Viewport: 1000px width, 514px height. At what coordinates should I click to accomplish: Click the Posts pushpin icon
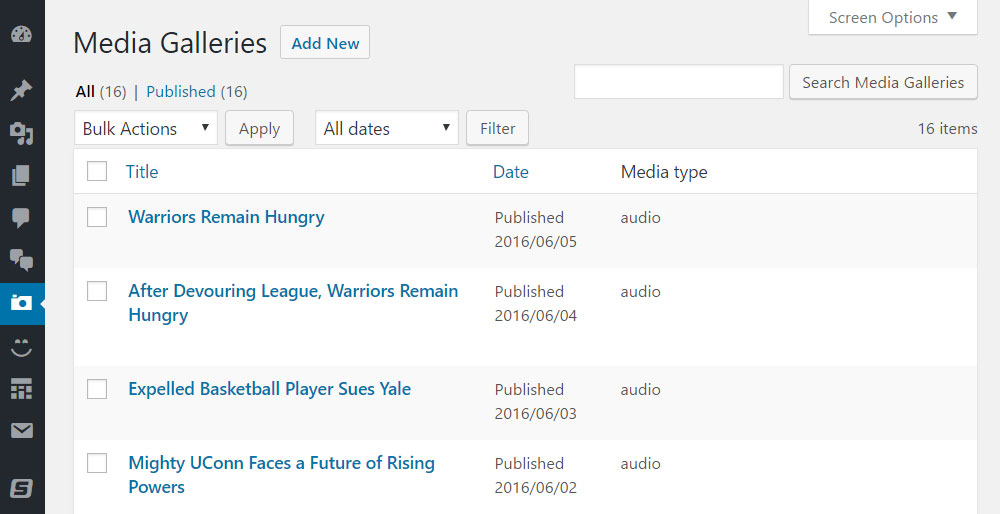pyautogui.click(x=21, y=91)
